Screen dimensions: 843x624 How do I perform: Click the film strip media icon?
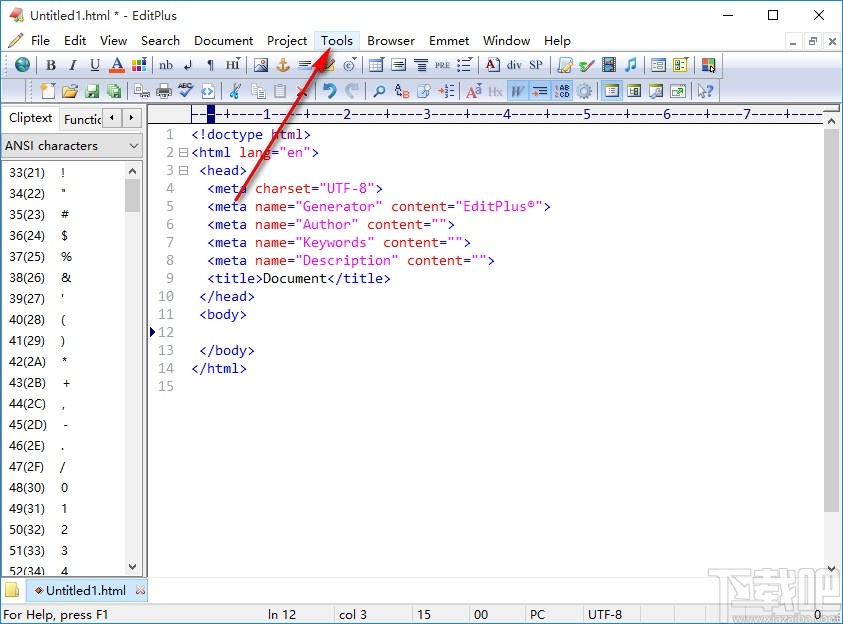click(609, 65)
